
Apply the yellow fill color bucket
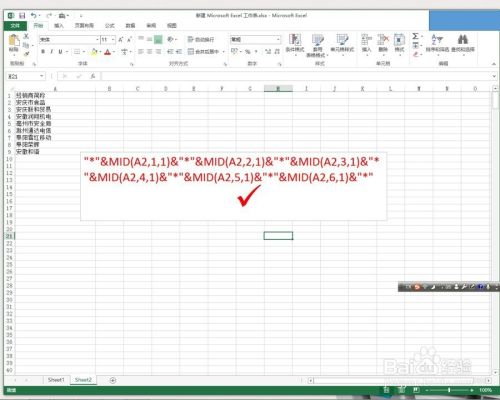[94, 52]
